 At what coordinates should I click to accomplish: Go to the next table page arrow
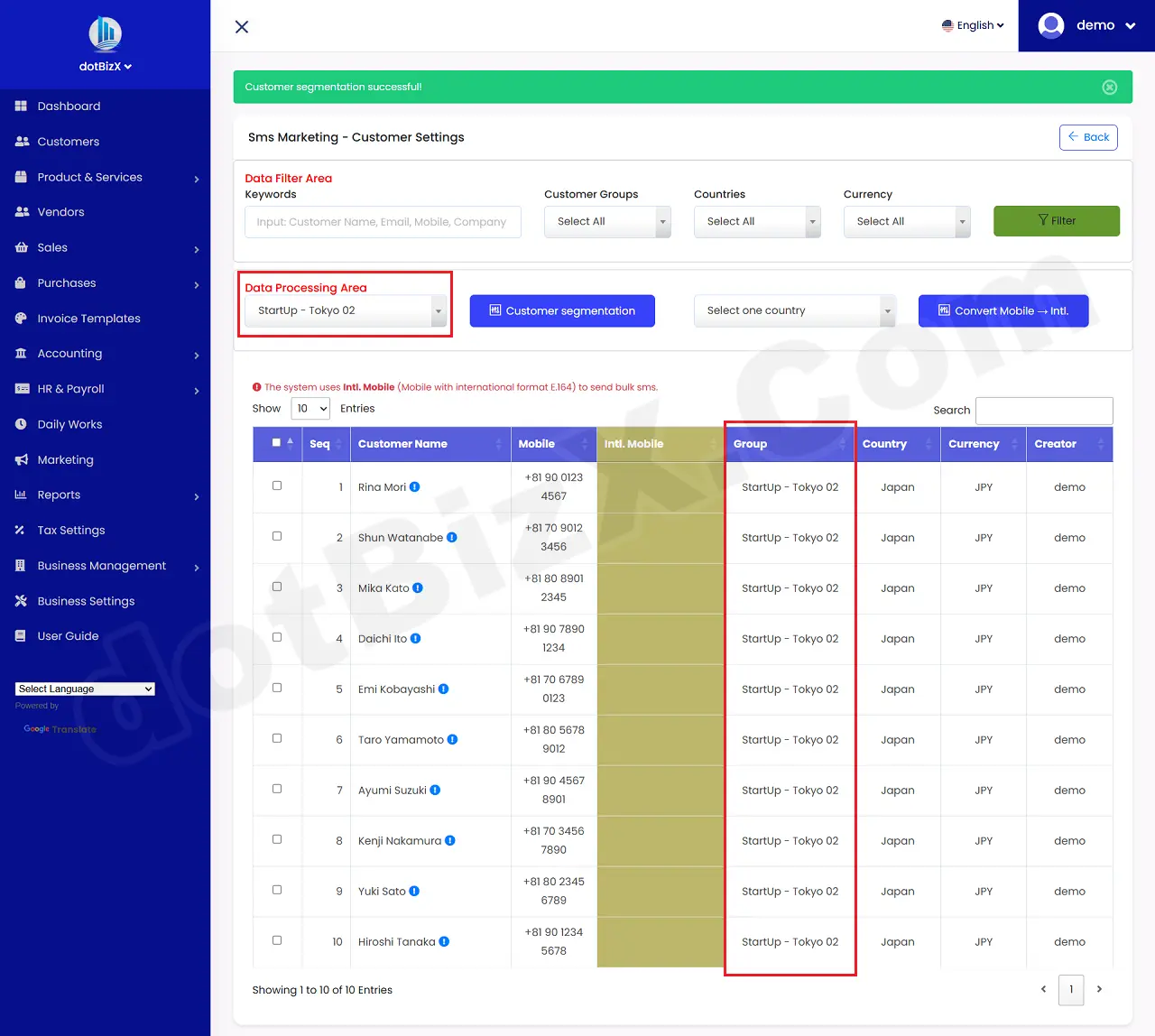tap(1099, 989)
